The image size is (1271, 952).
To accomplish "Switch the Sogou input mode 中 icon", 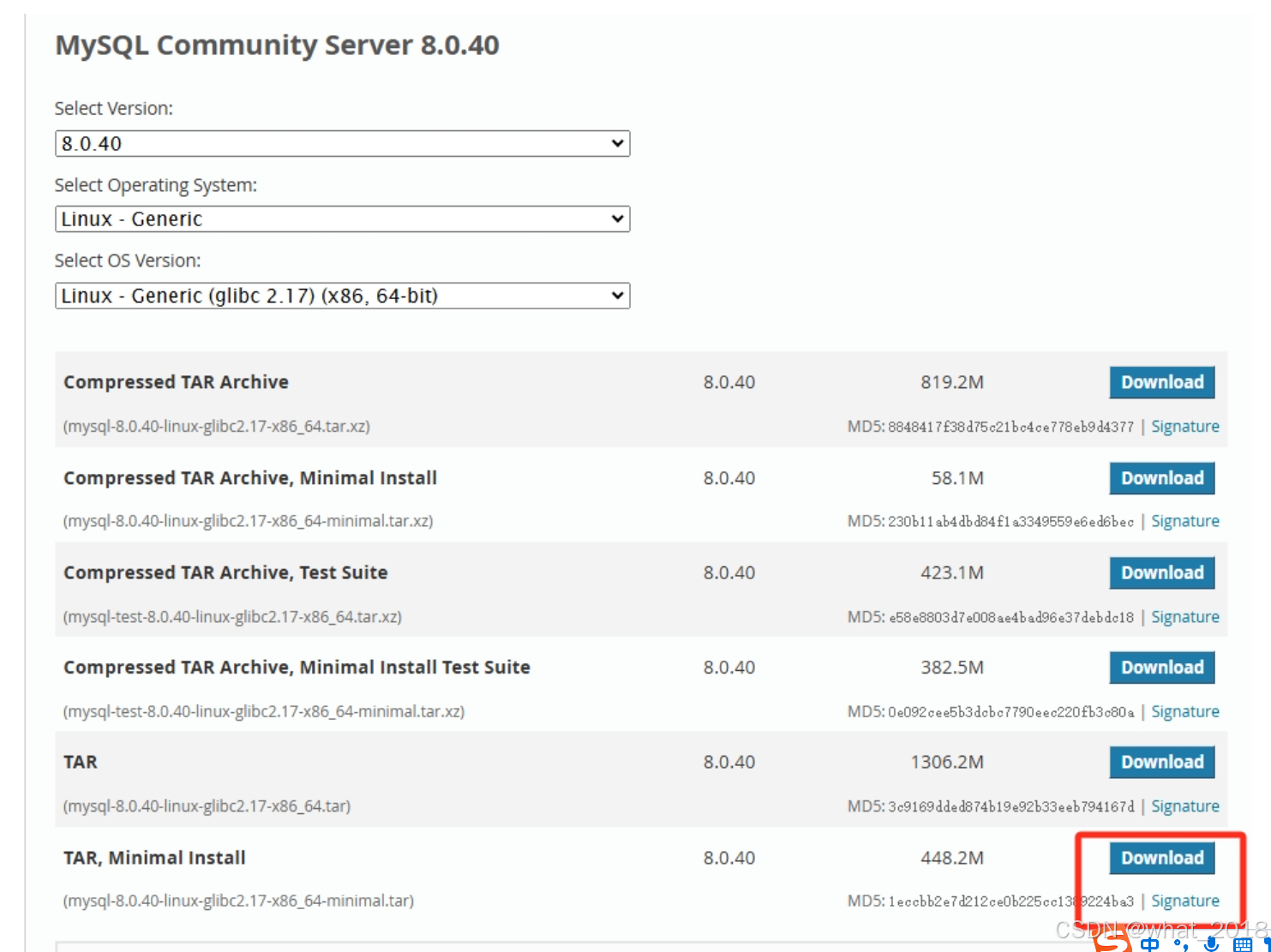I will coord(1149,944).
